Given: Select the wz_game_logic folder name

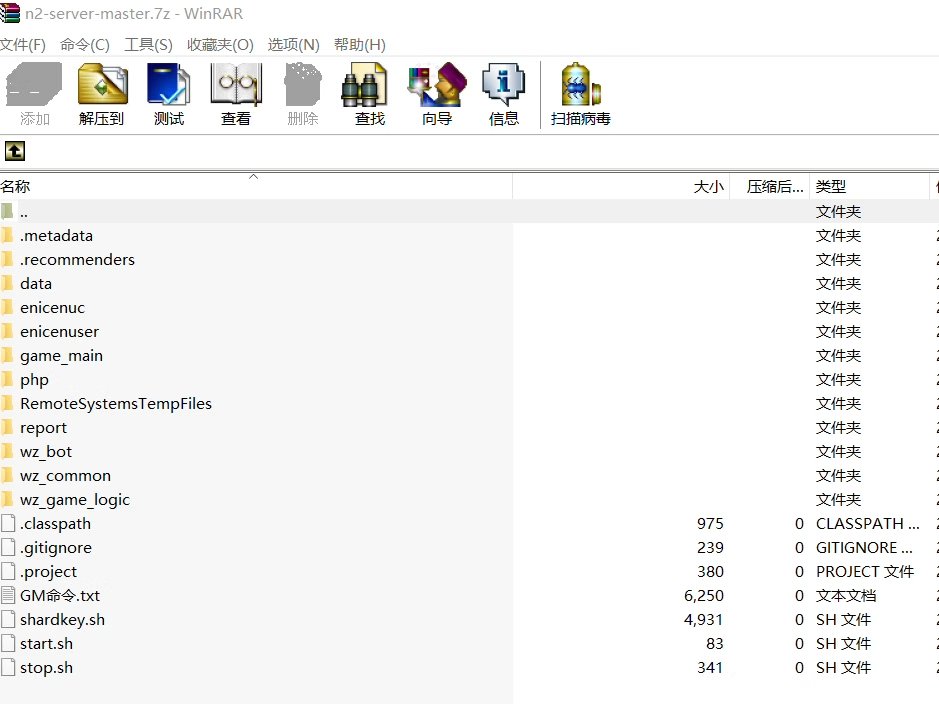Looking at the screenshot, I should point(75,499).
